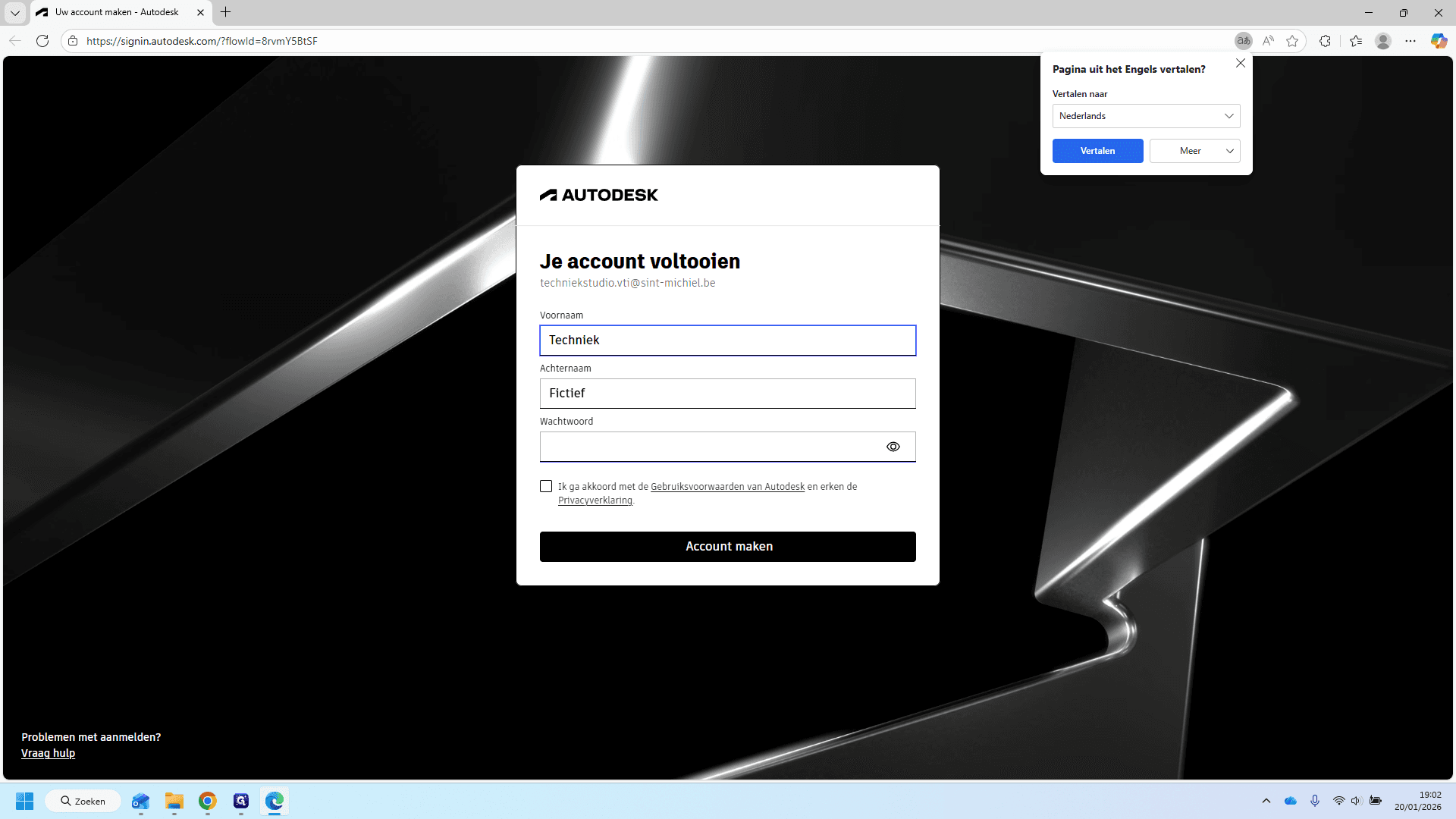Open the Copilot sidebar icon

tap(1439, 41)
